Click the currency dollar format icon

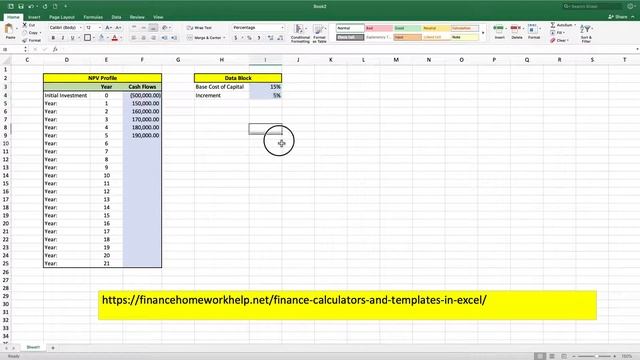236,38
